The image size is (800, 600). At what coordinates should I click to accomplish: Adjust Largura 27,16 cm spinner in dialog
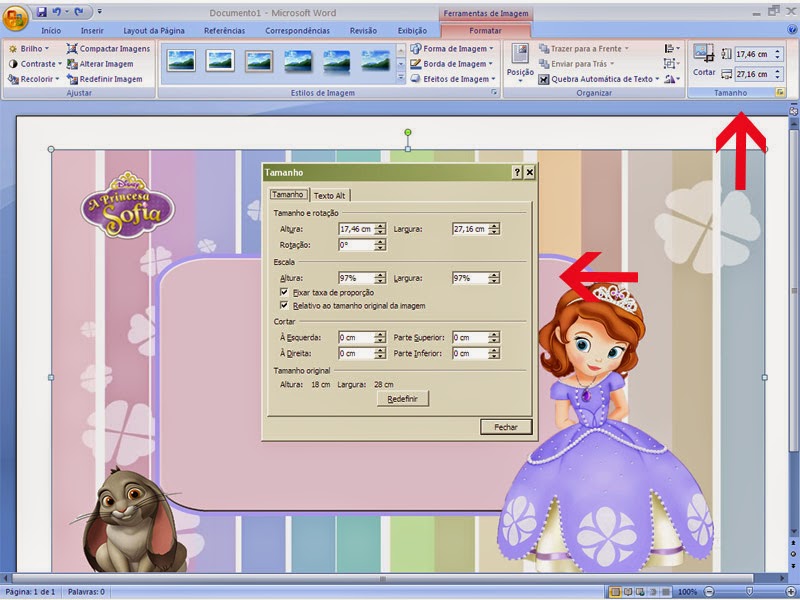pos(494,229)
